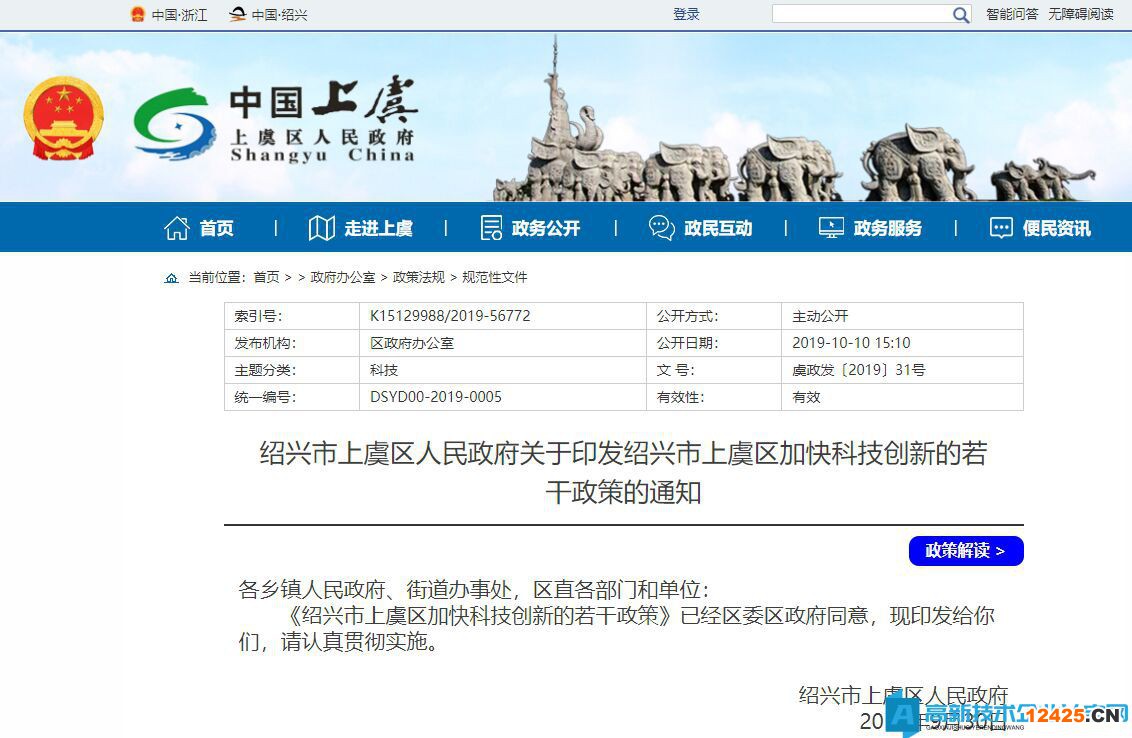Screen dimensions: 1132x738
Task: Click the 登录 login link
Action: [686, 14]
